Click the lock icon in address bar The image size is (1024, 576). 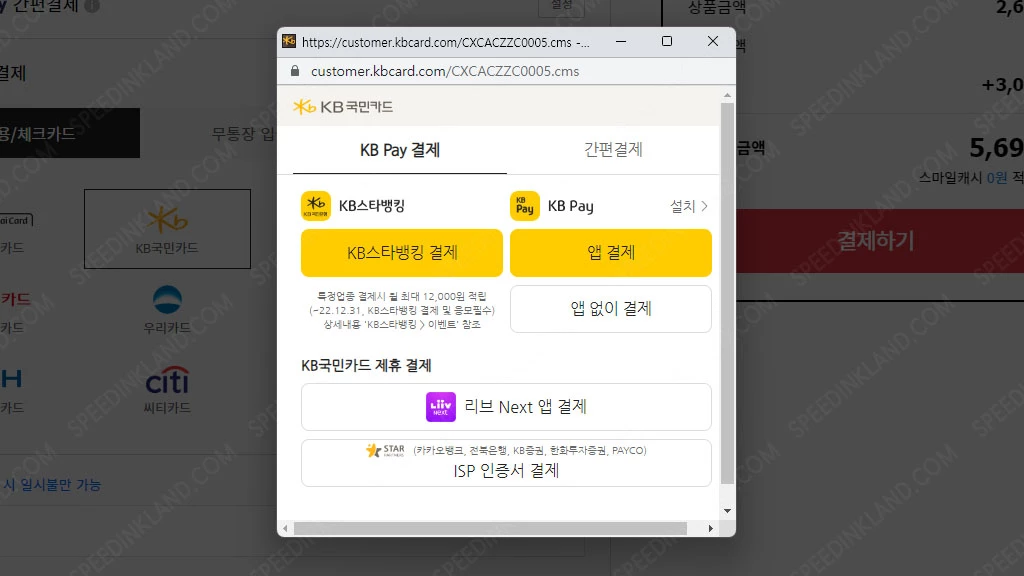(x=295, y=71)
